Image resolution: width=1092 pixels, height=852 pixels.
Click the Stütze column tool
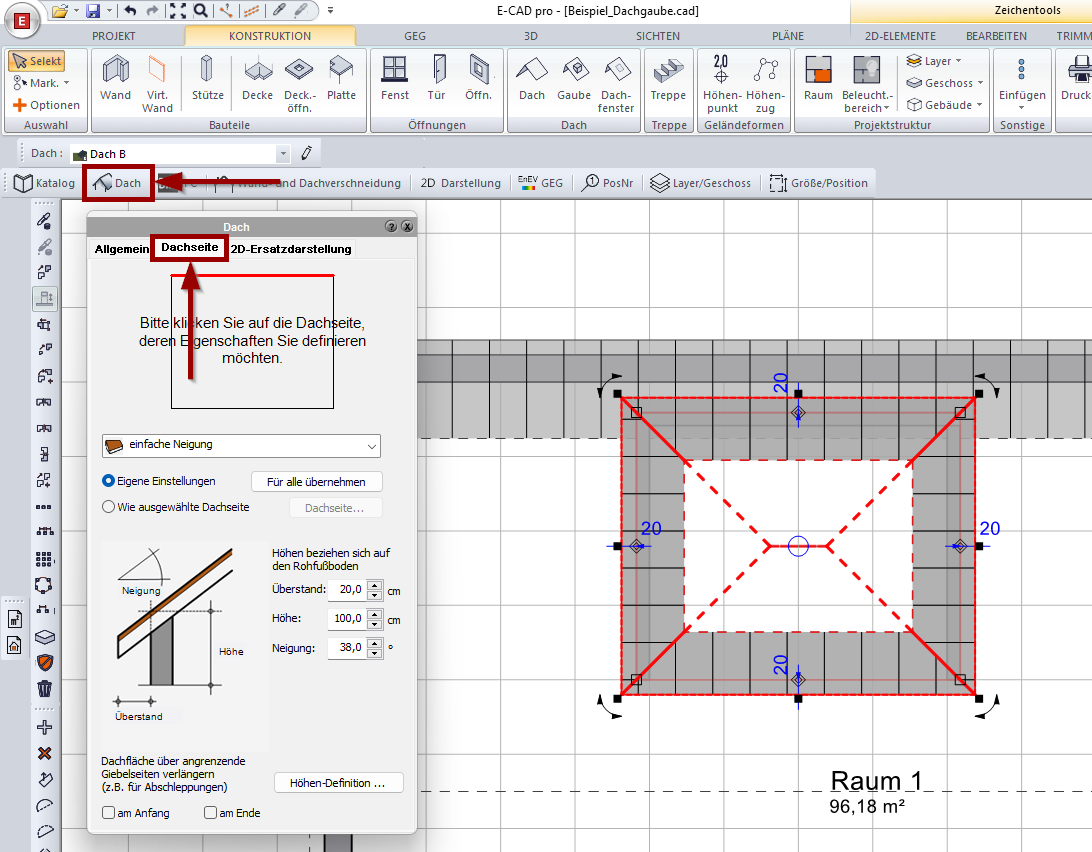click(207, 78)
